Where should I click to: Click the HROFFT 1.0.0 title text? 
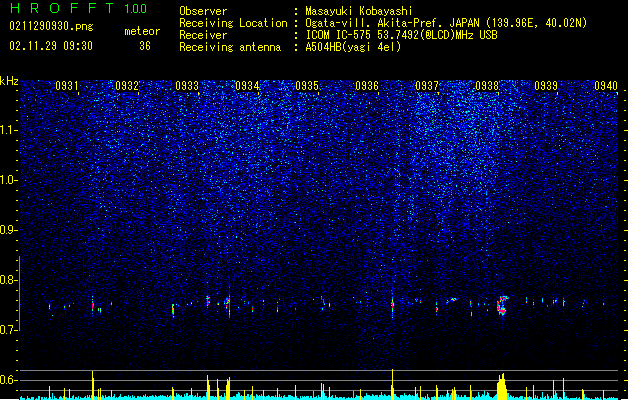click(x=79, y=8)
